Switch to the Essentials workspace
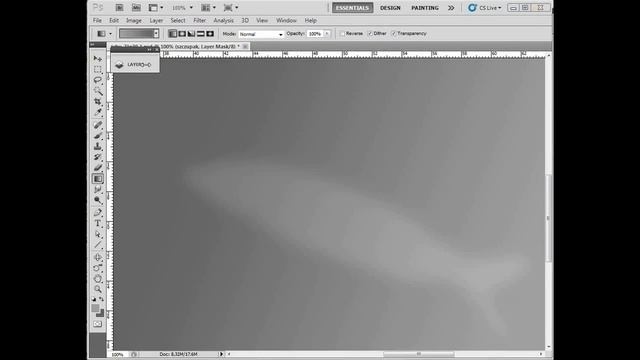This screenshot has width=640, height=360. (x=353, y=8)
